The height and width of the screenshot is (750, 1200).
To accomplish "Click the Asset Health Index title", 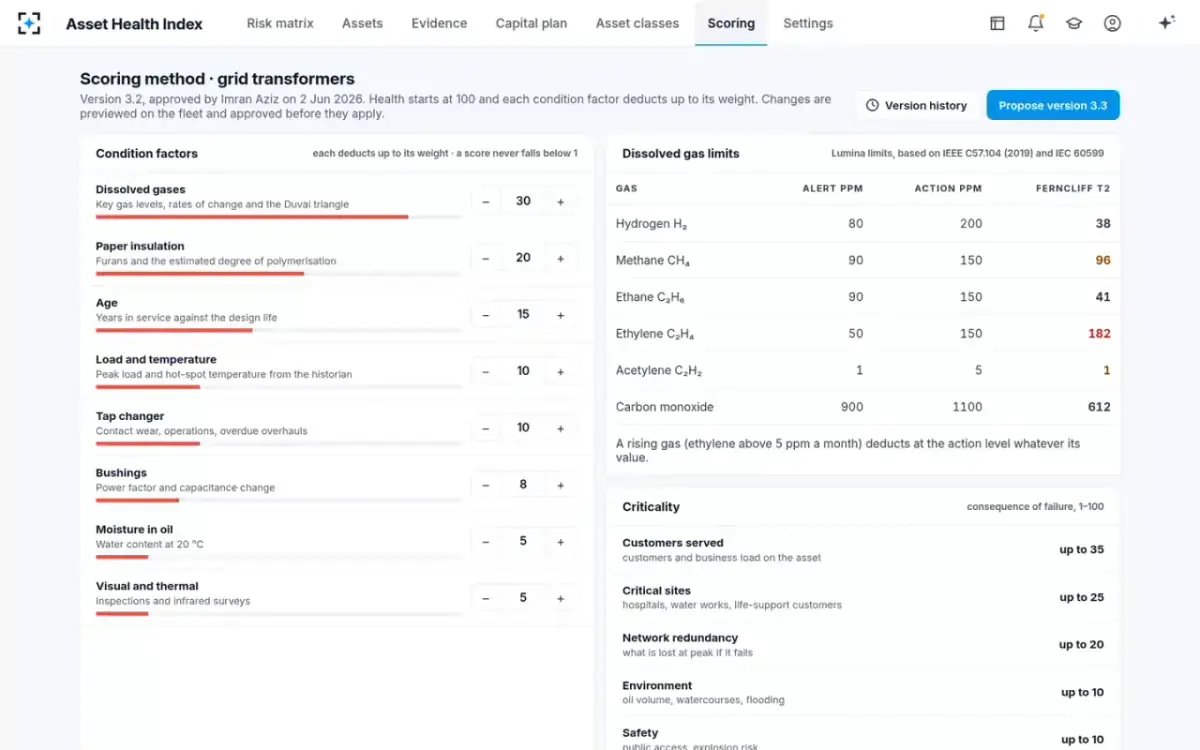I will (134, 23).
